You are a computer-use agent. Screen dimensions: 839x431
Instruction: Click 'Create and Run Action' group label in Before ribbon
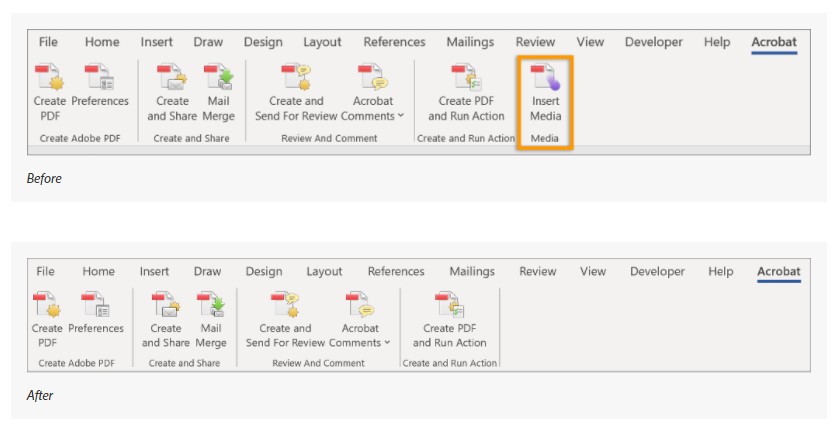tap(466, 138)
